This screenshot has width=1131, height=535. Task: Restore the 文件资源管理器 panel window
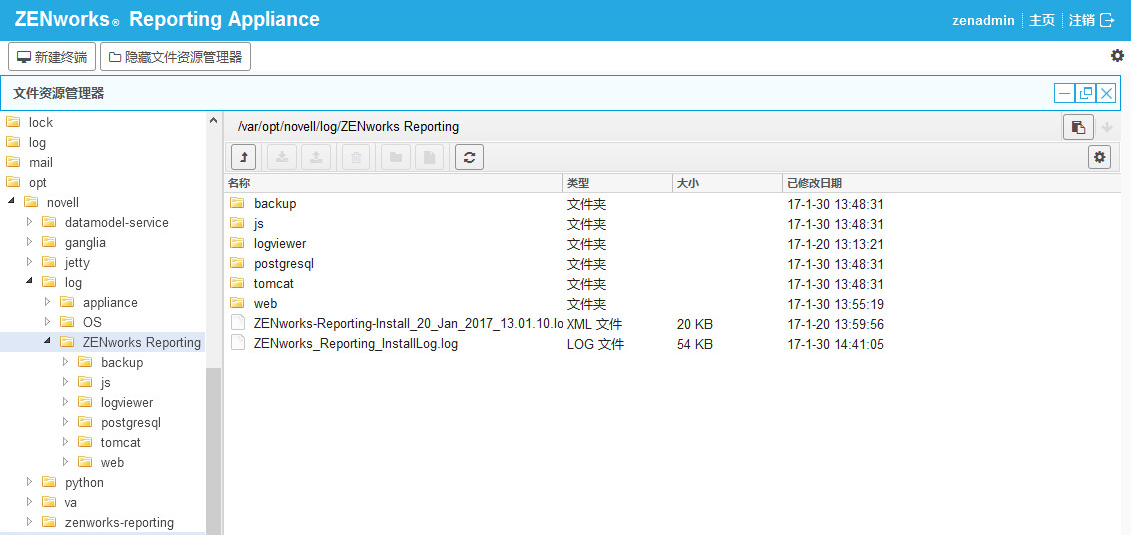pos(1085,93)
